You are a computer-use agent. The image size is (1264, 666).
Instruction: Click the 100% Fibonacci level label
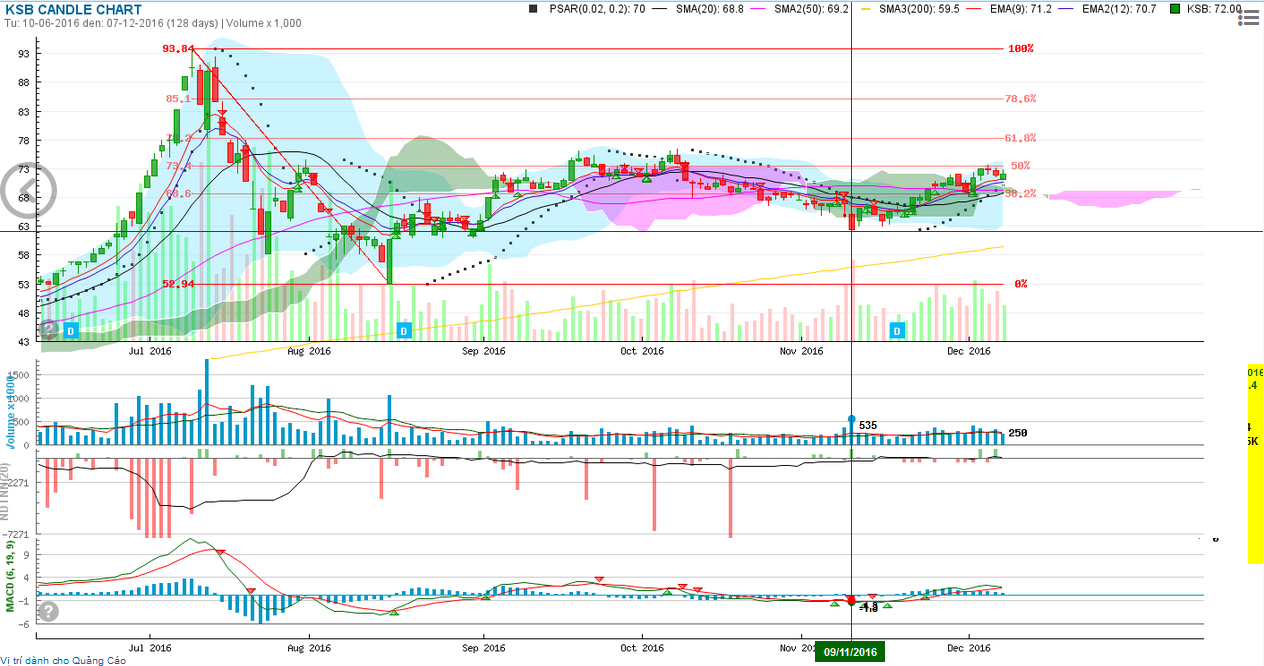click(1020, 48)
